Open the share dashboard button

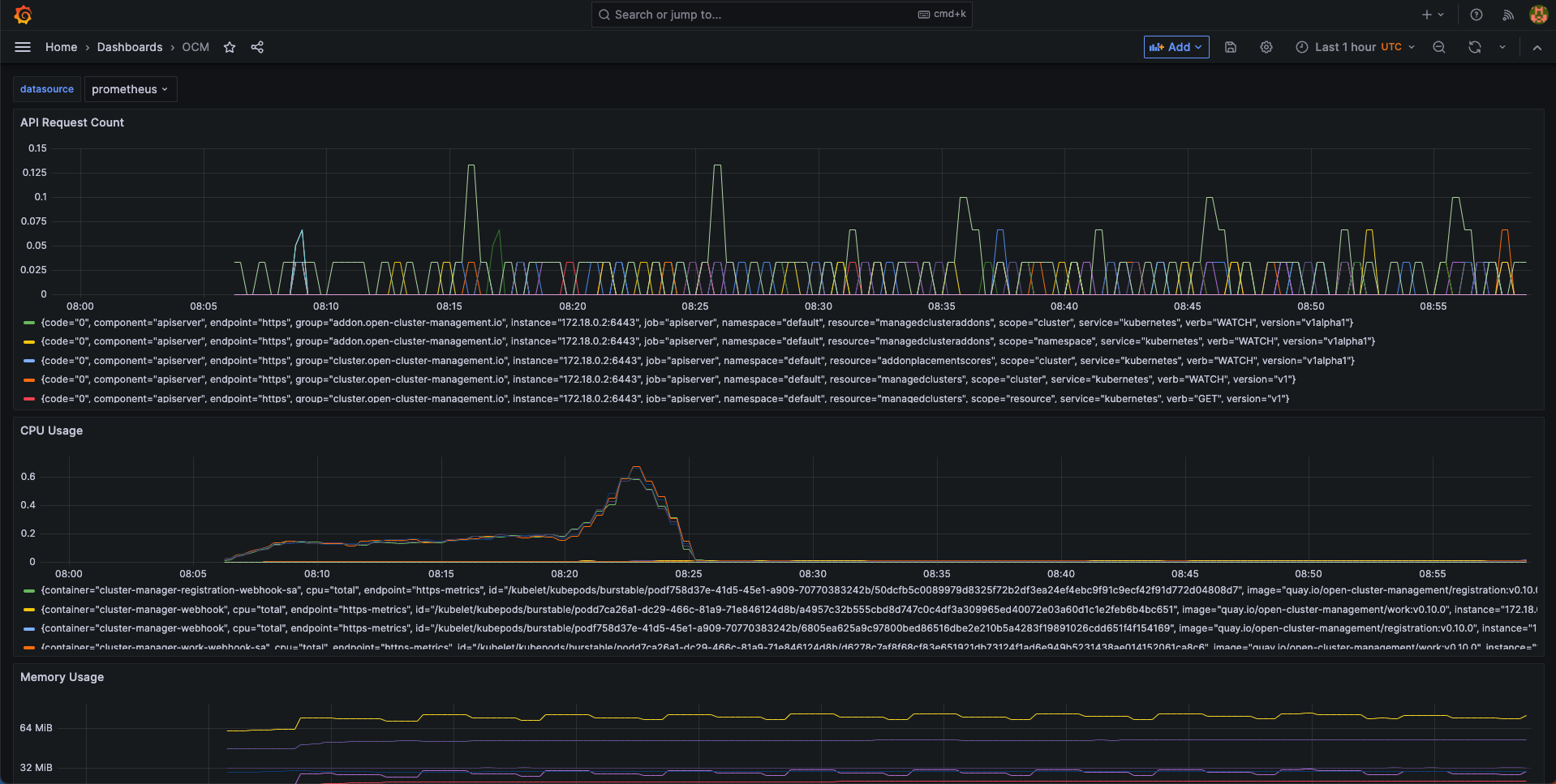click(x=257, y=47)
